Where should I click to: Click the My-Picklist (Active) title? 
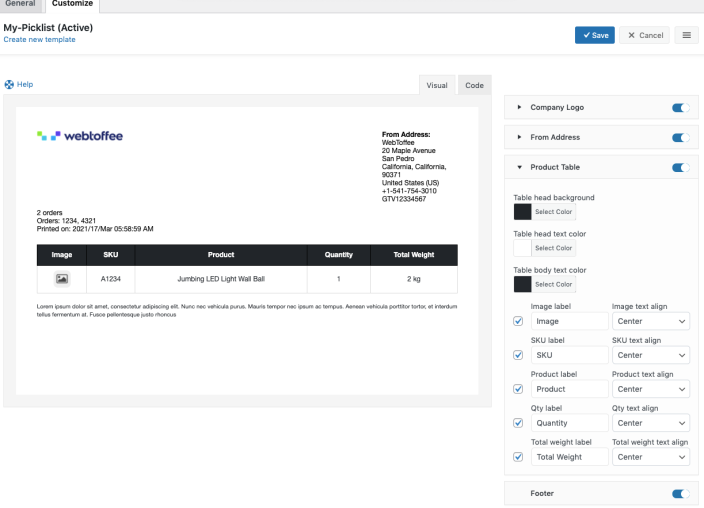tap(48, 27)
